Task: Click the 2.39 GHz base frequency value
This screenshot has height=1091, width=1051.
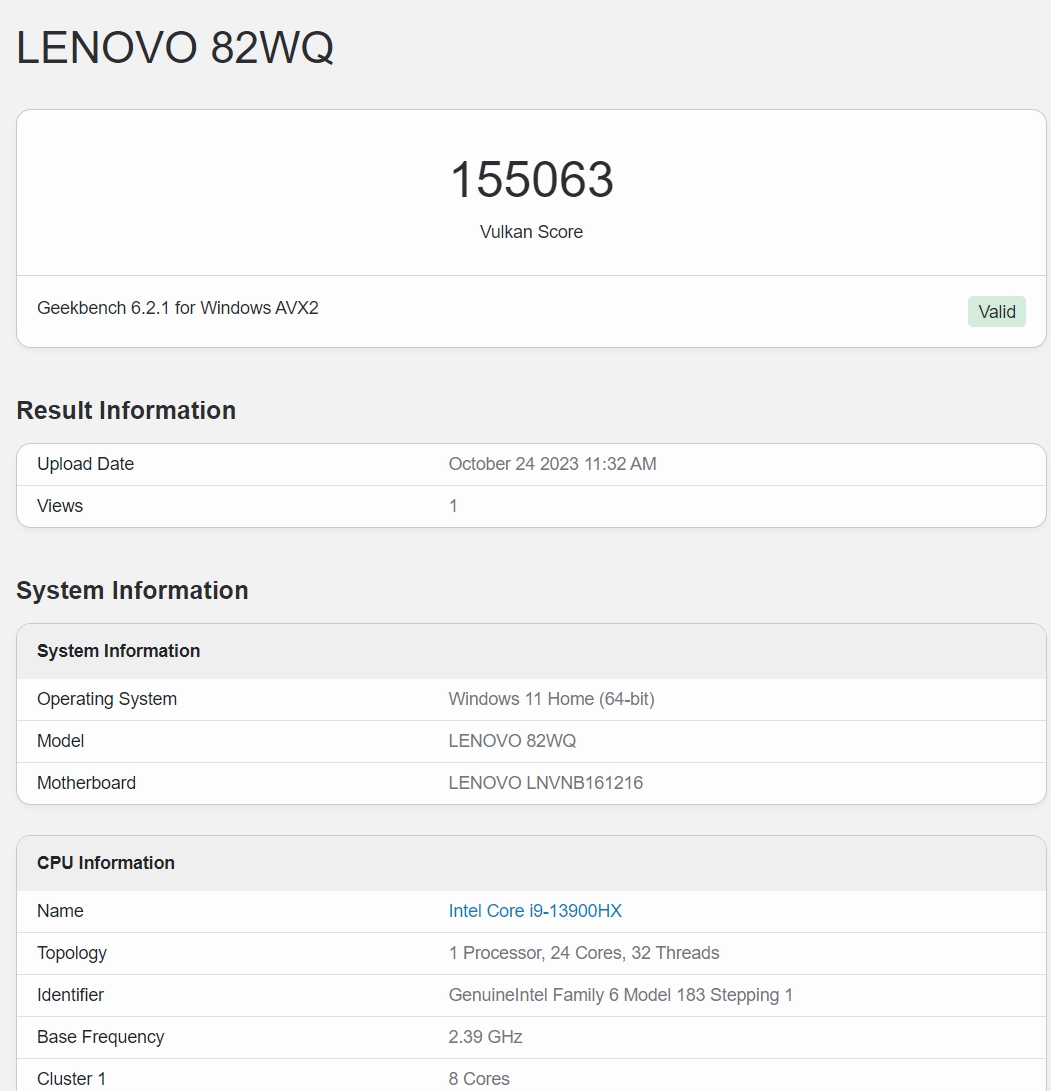Action: 485,1037
